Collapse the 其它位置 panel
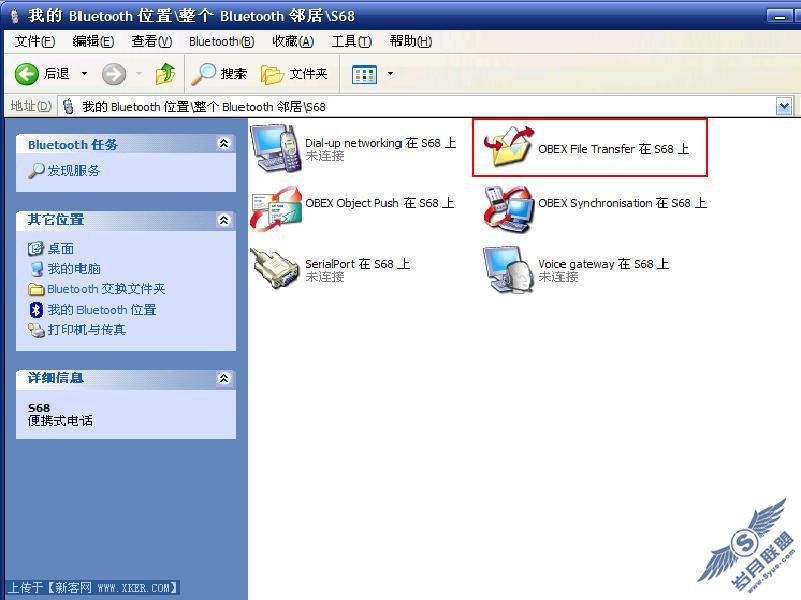The height and width of the screenshot is (600, 801). click(224, 220)
